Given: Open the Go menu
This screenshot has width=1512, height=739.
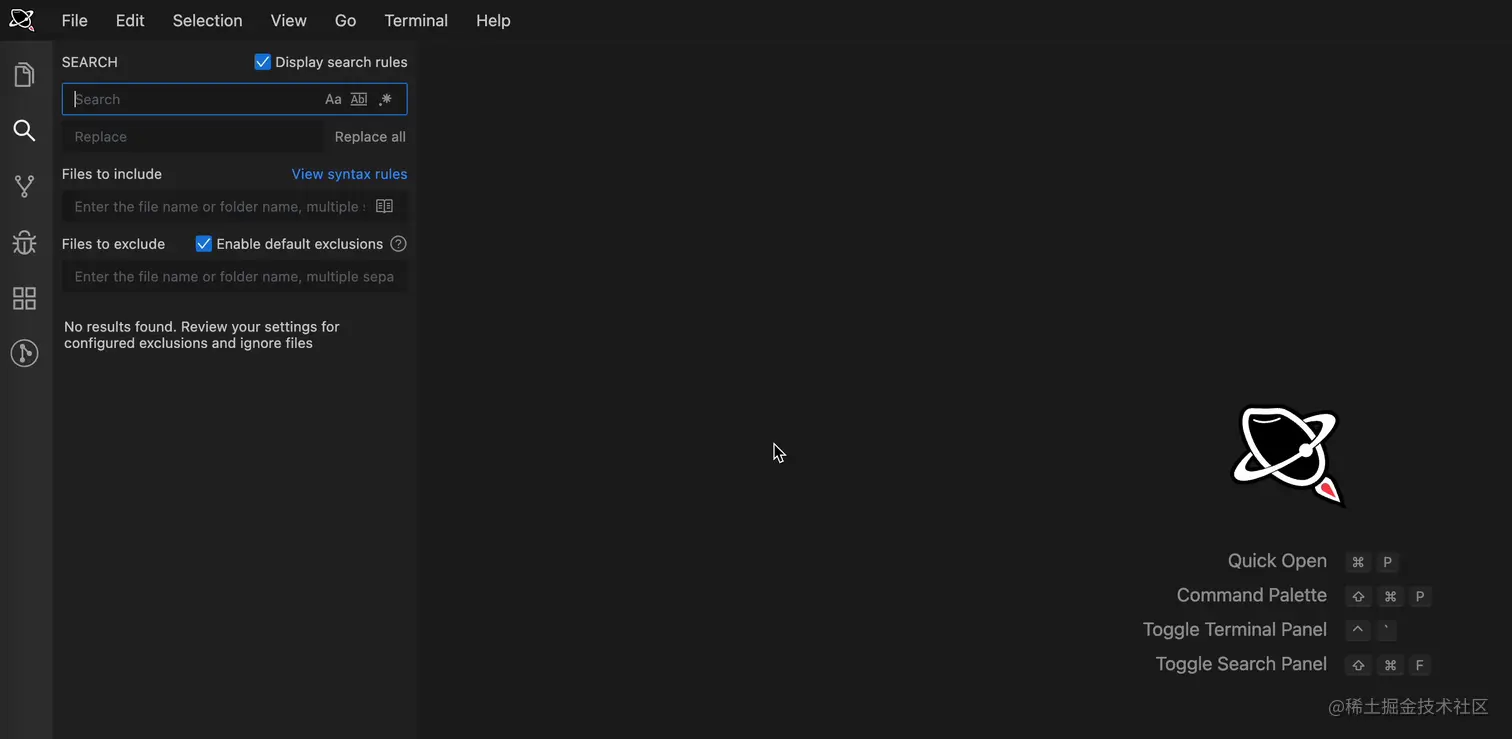Looking at the screenshot, I should [345, 20].
